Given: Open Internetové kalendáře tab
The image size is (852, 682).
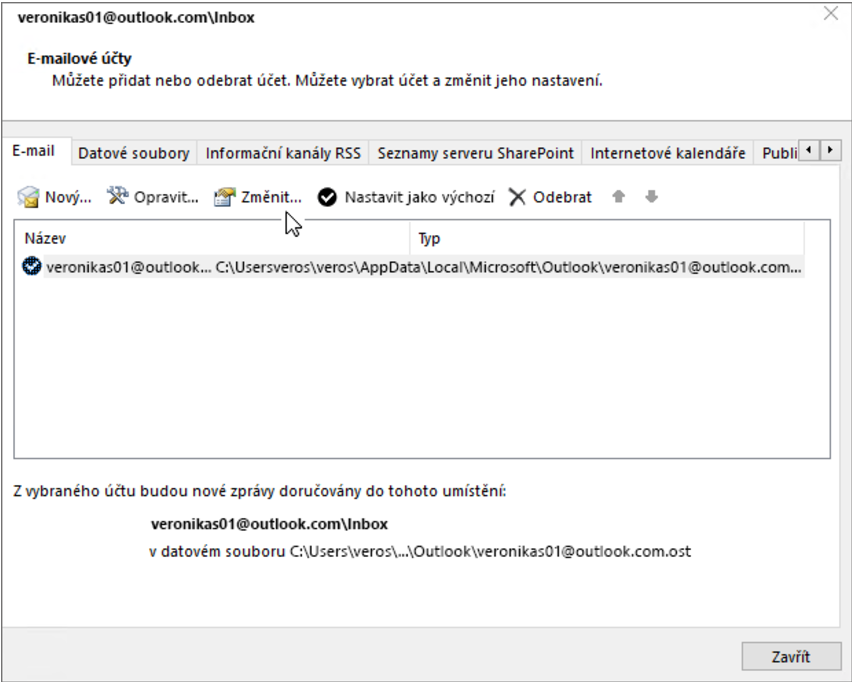Looking at the screenshot, I should (x=668, y=153).
